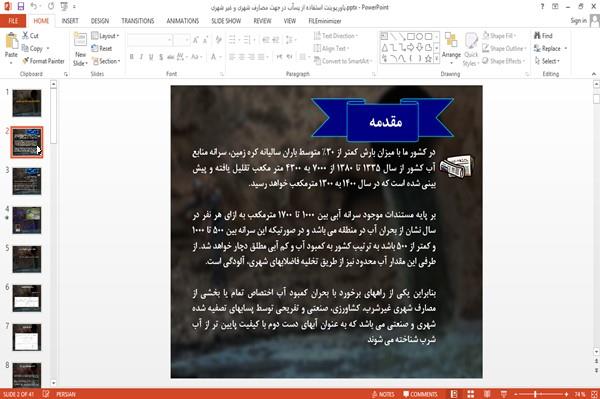Toggle text Shadow formatting
Viewport: 600px width, 399px height.
click(161, 57)
